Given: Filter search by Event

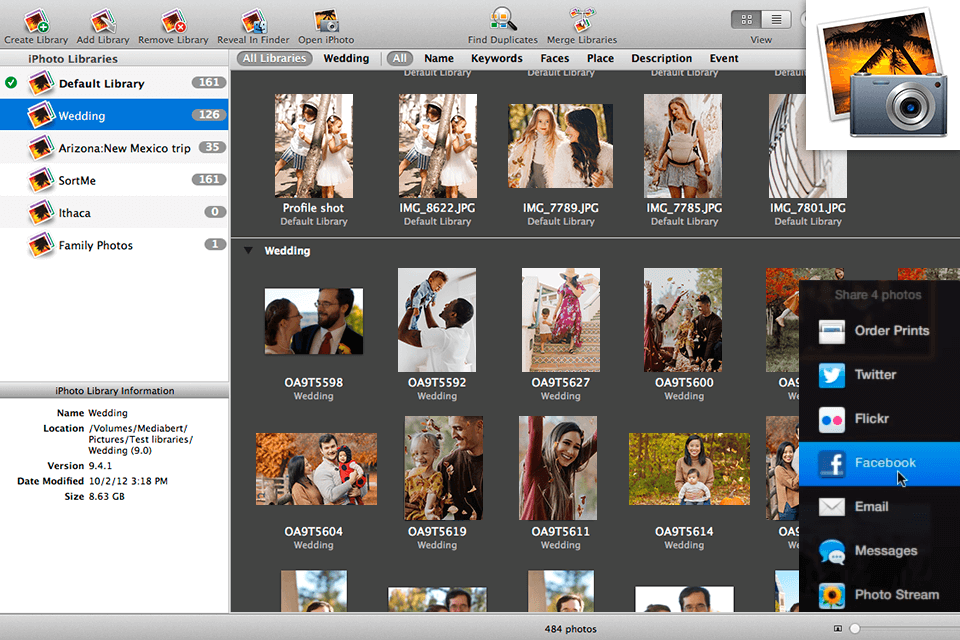Looking at the screenshot, I should tap(724, 58).
